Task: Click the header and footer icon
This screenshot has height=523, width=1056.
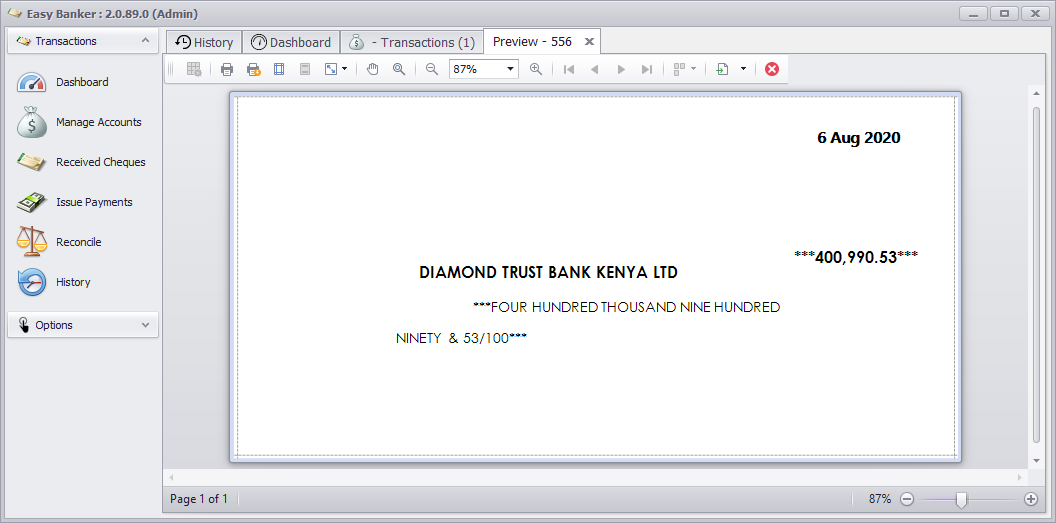Action: point(305,69)
